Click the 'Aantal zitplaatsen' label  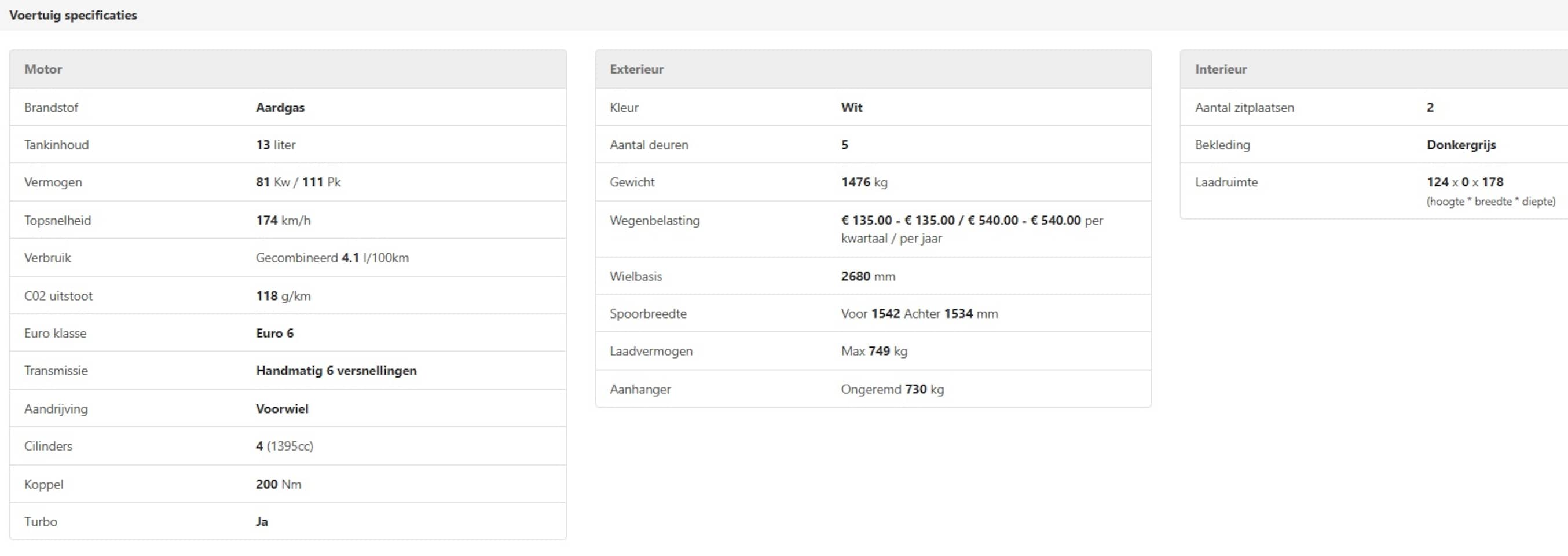point(1244,107)
